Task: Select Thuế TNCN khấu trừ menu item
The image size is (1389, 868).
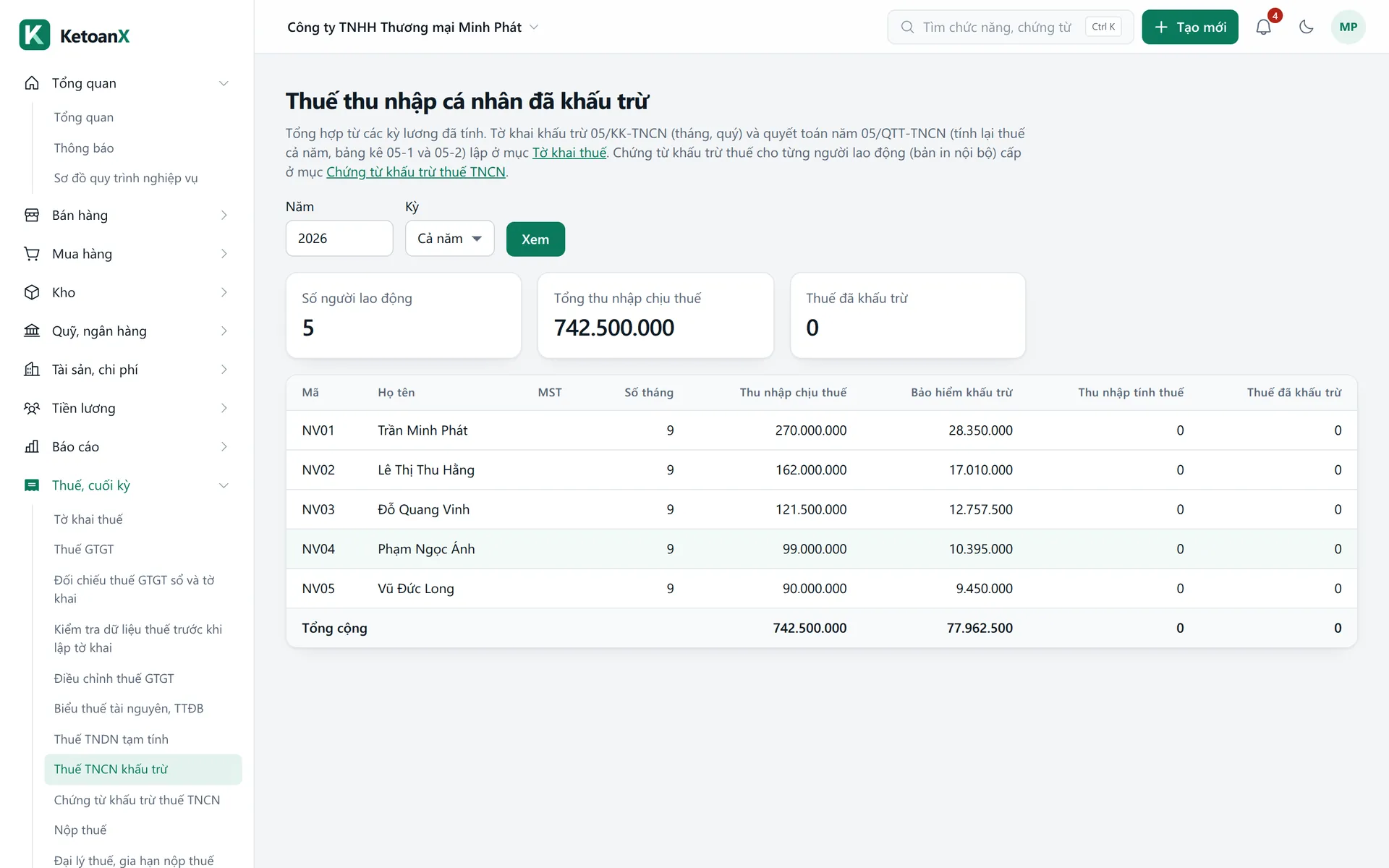Action: click(143, 769)
